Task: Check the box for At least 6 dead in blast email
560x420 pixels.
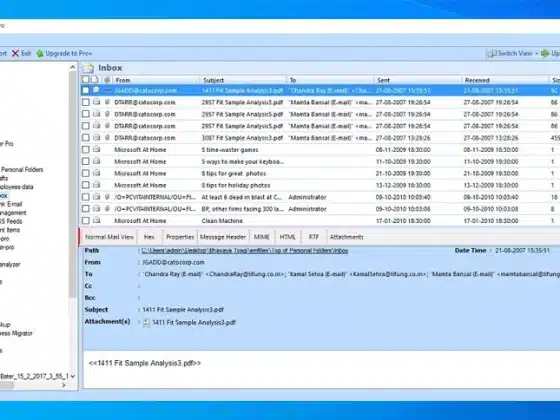Action: 86,197
